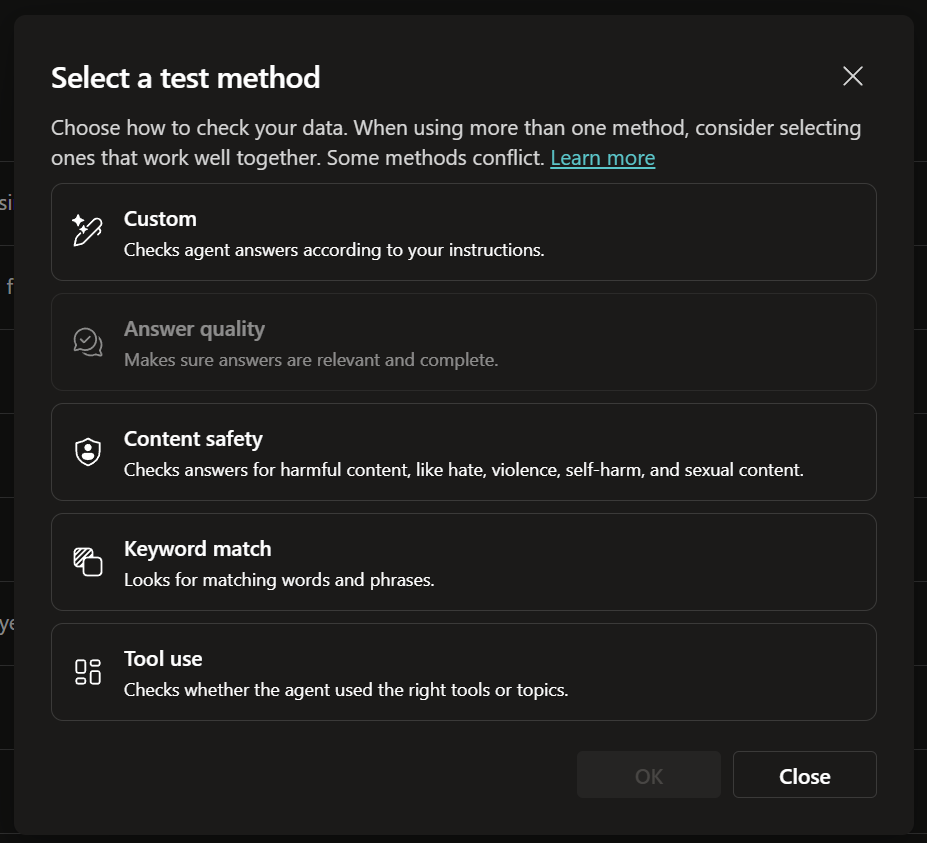Click the sparkle pen icon for Custom
The height and width of the screenshot is (843, 927).
tap(87, 230)
